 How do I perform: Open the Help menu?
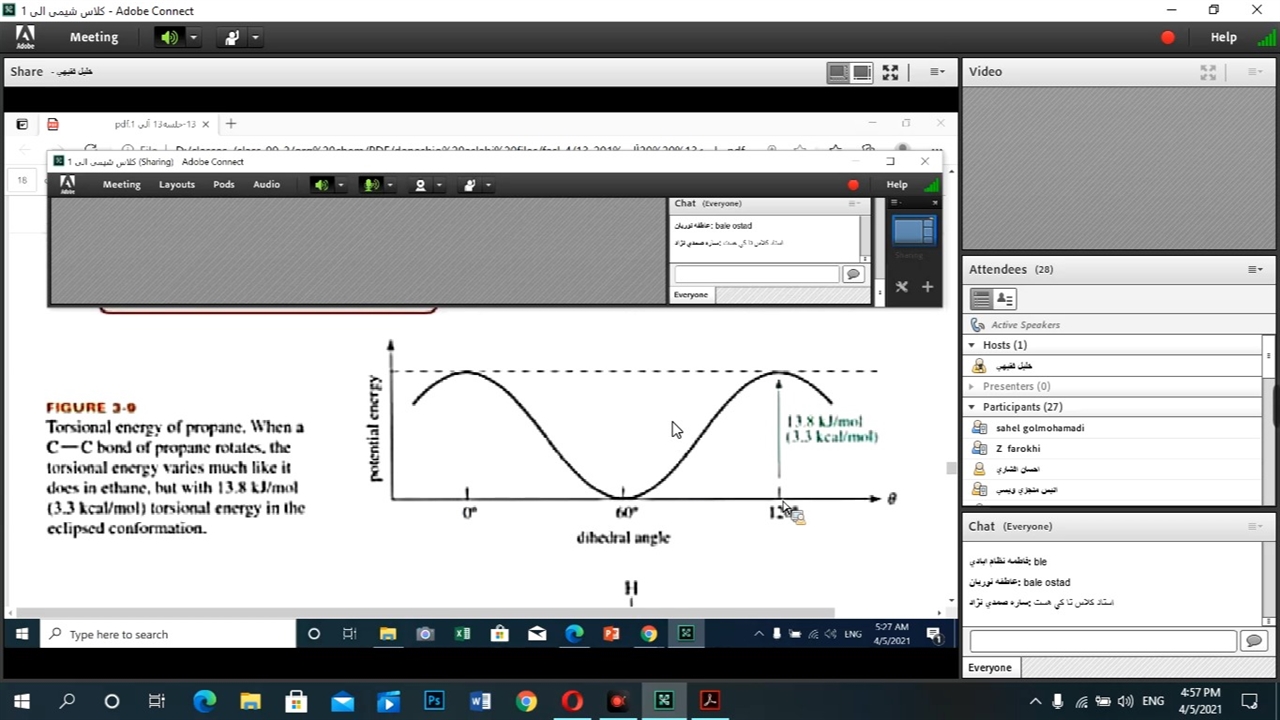coord(1223,37)
